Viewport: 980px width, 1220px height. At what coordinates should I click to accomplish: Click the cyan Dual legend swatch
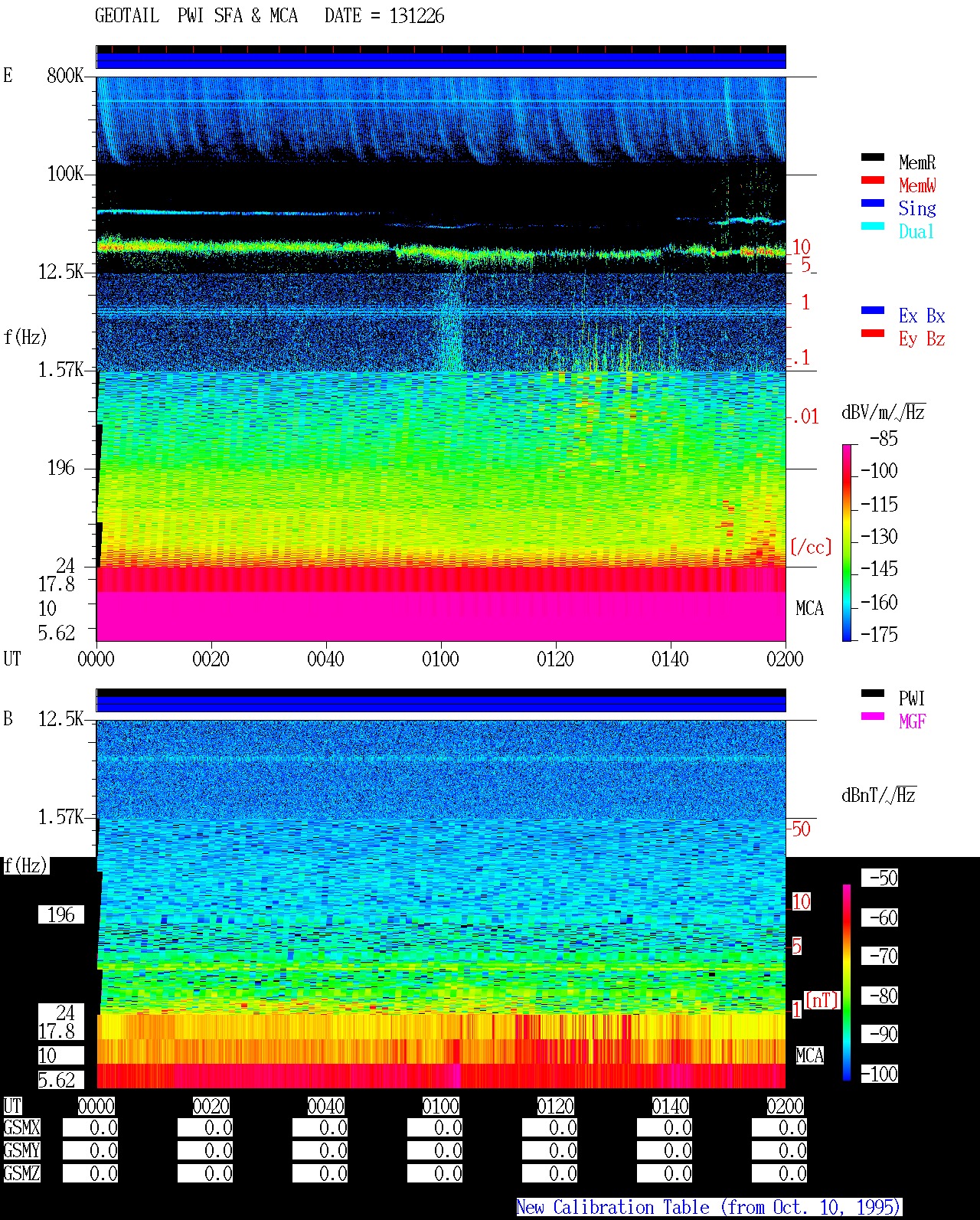(873, 226)
